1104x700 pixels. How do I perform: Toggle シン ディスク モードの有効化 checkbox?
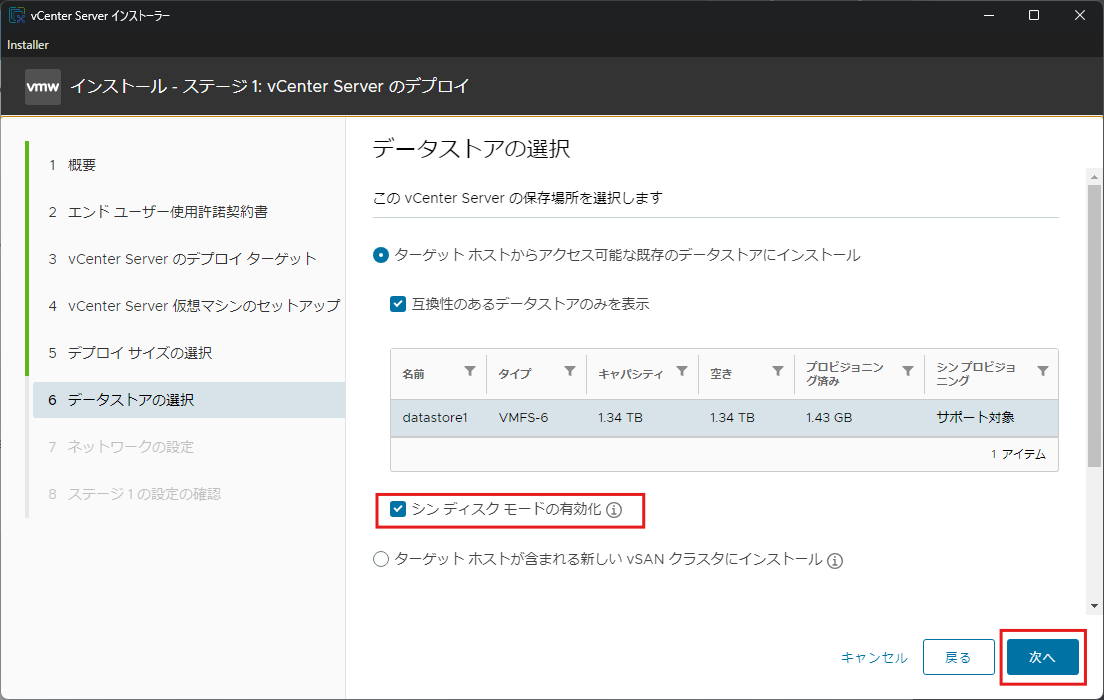click(398, 508)
